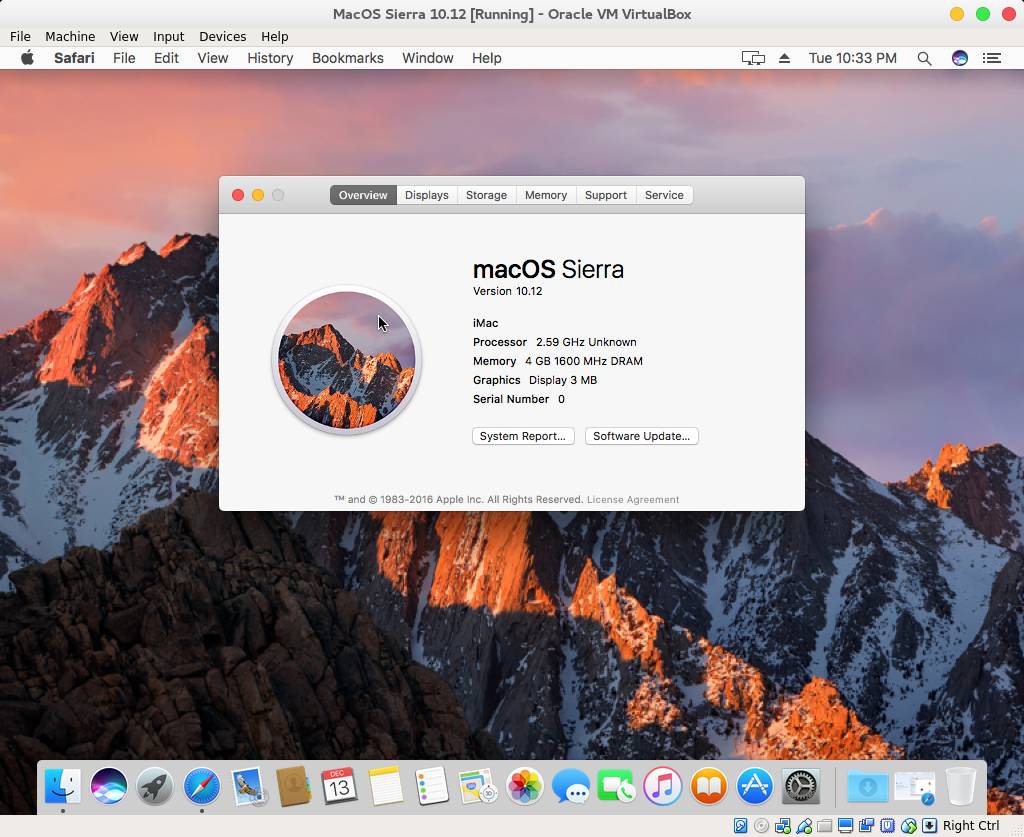Click the macOS Sierra mountain logo
1024x837 pixels.
(347, 360)
